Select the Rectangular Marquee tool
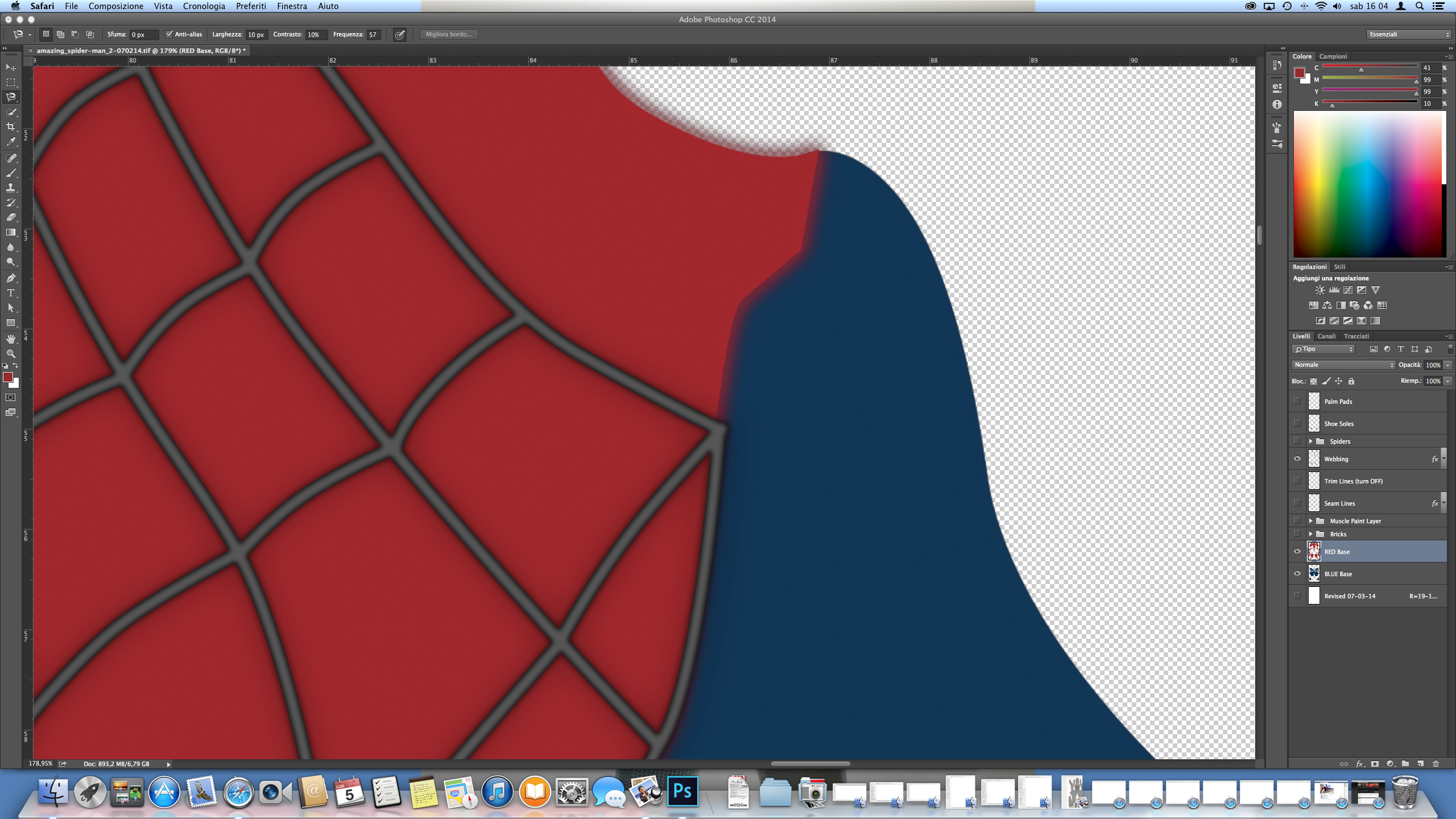The height and width of the screenshot is (819, 1456). 11,82
